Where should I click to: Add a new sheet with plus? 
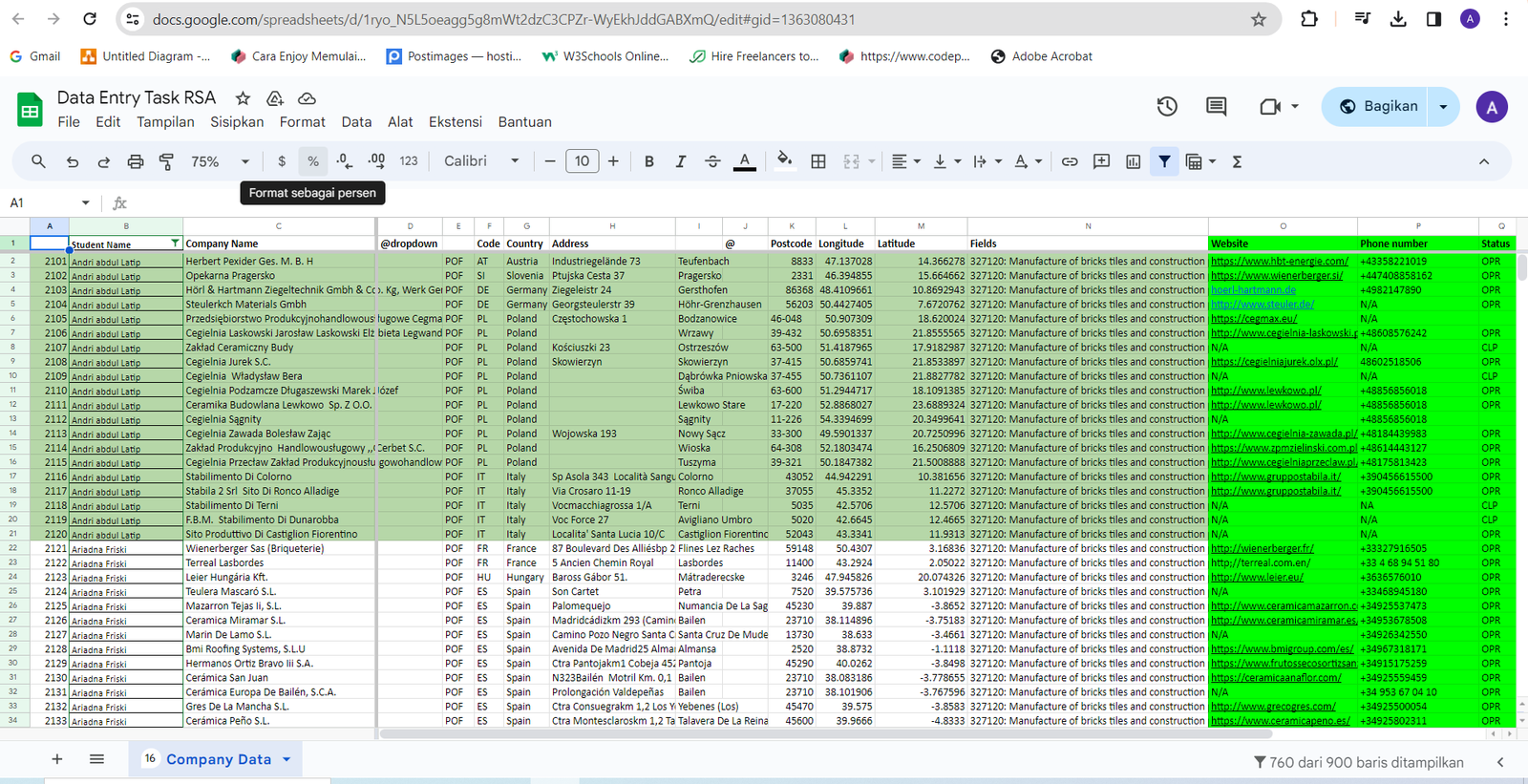(57, 759)
